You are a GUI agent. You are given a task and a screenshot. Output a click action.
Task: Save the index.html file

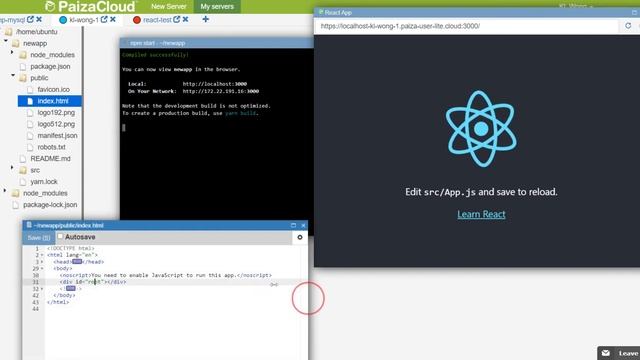click(x=39, y=238)
